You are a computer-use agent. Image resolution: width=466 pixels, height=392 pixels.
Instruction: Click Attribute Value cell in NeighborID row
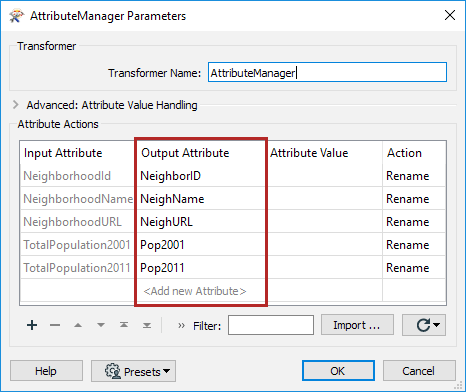(325, 176)
